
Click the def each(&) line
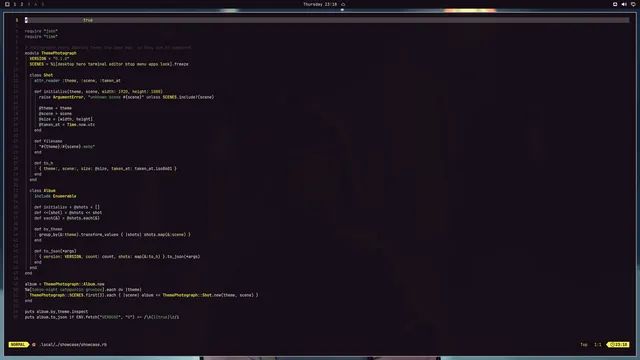(x=67, y=218)
